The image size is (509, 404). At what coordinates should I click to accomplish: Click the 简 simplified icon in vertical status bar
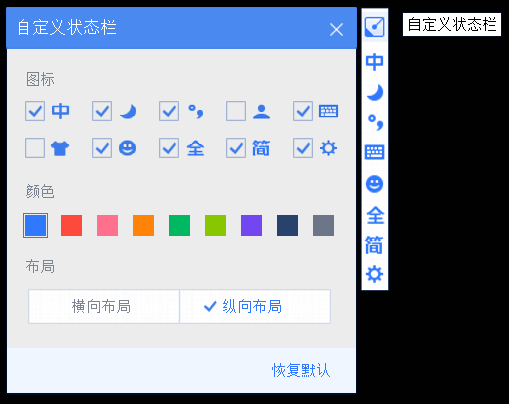[x=374, y=245]
